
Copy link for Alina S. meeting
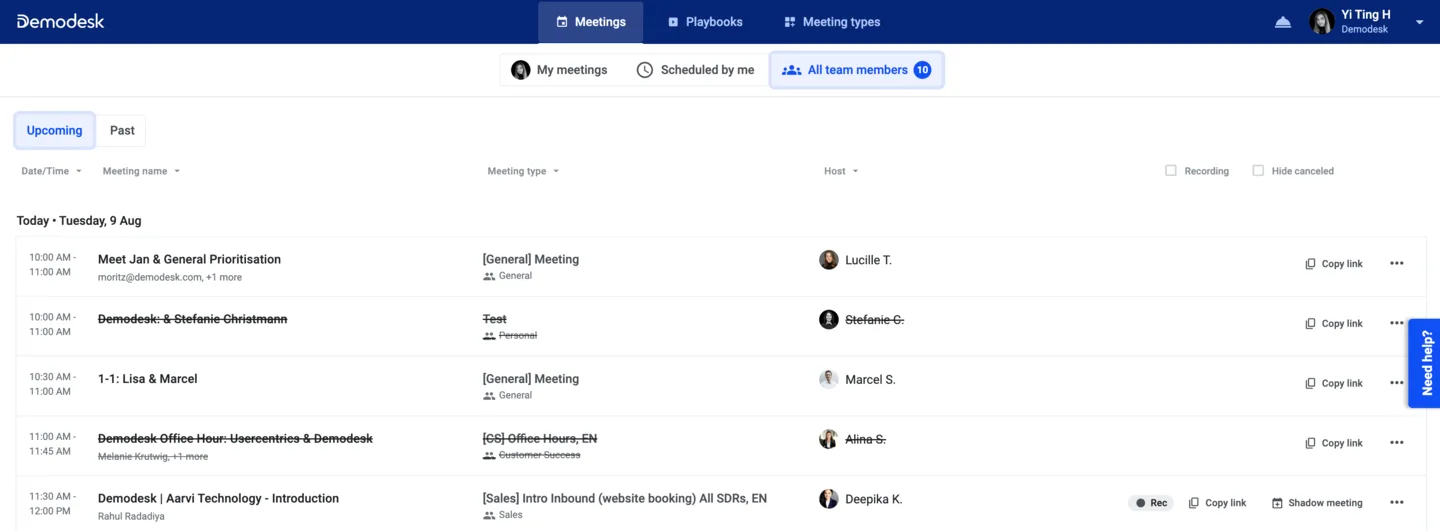[1334, 444]
